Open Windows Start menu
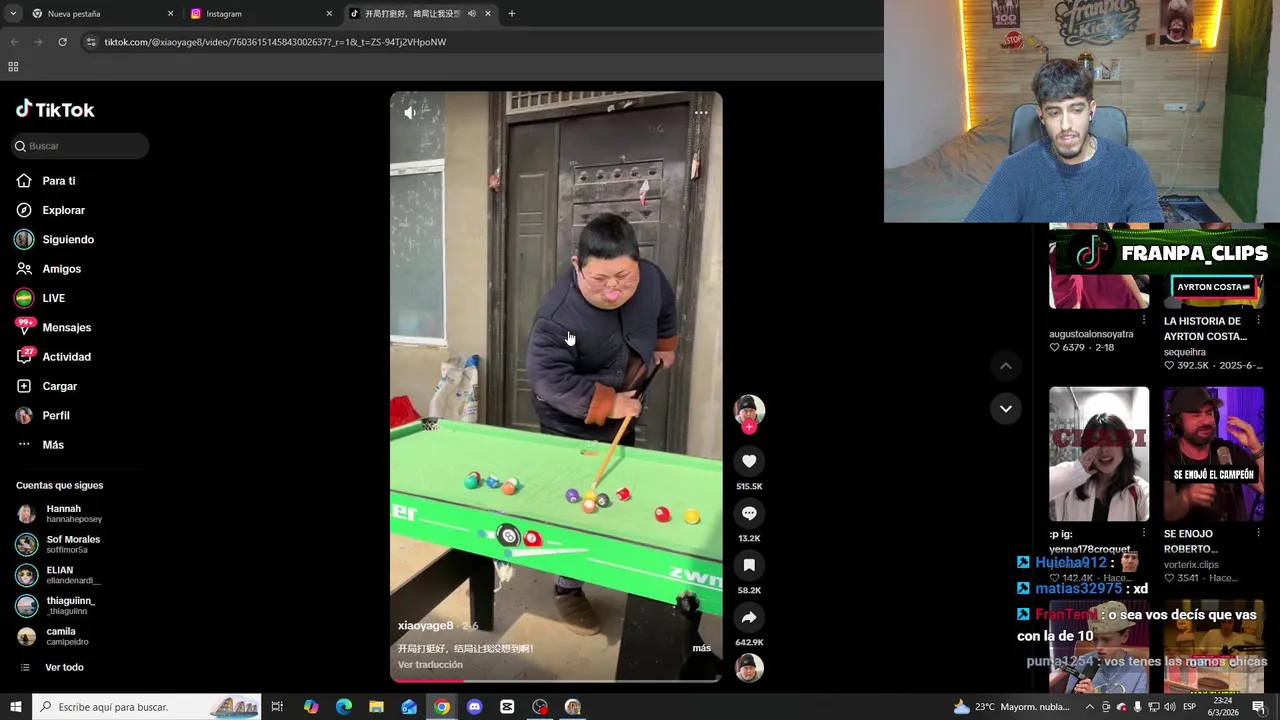Viewport: 1280px width, 720px height. coord(14,707)
